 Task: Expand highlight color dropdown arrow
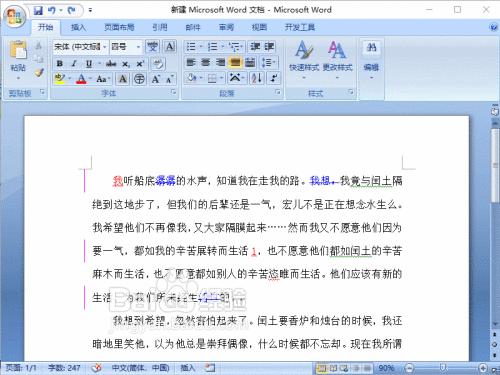70,79
